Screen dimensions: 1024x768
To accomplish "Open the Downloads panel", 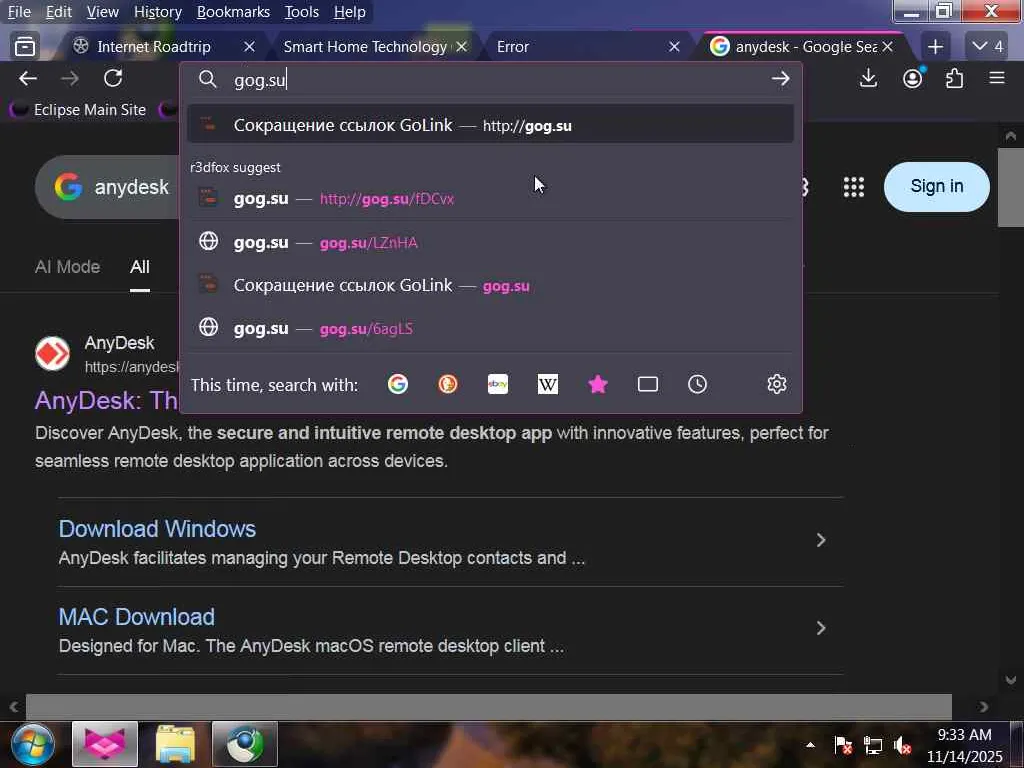I will coord(868,79).
